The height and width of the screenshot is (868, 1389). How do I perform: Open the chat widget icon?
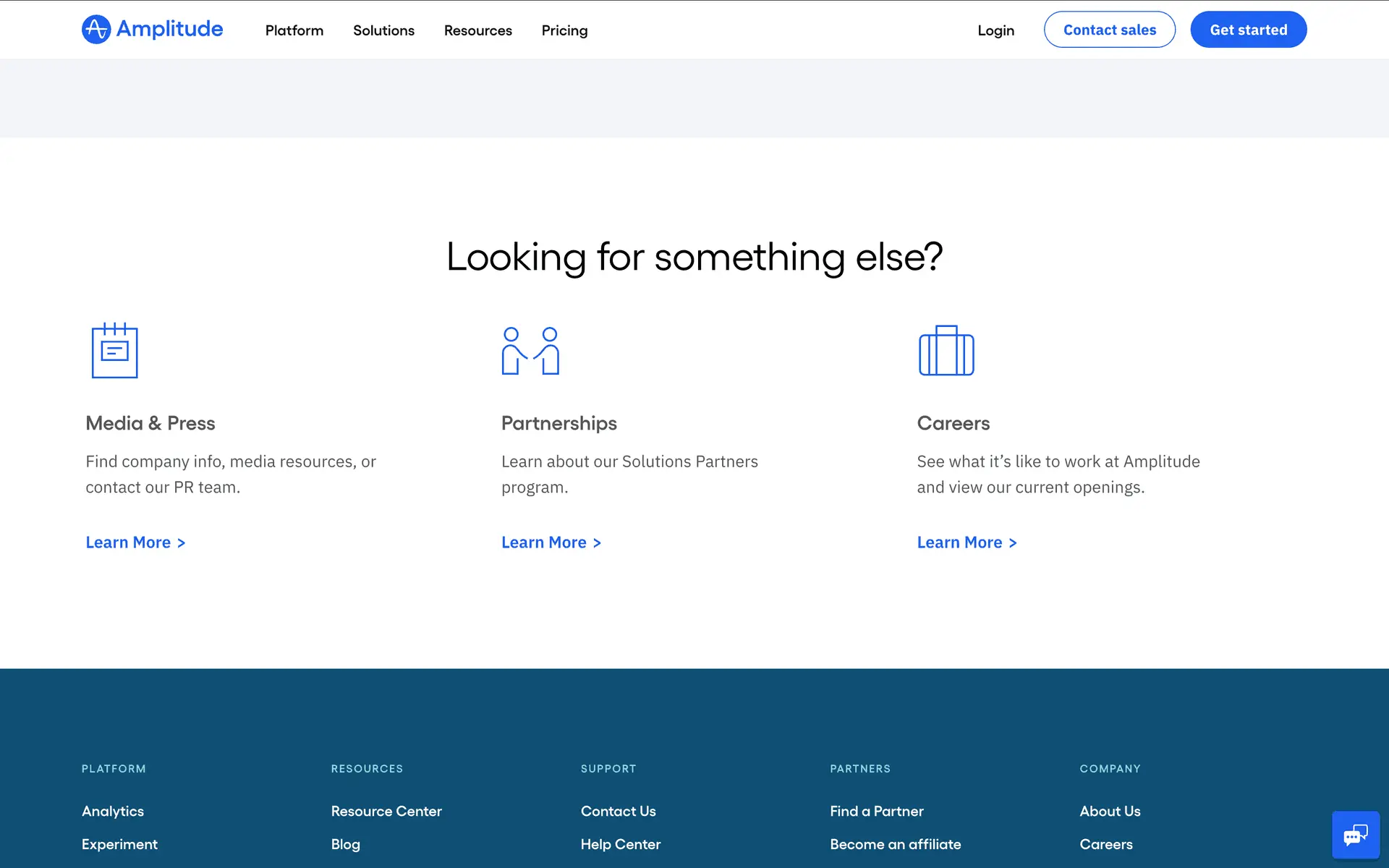[x=1355, y=835]
